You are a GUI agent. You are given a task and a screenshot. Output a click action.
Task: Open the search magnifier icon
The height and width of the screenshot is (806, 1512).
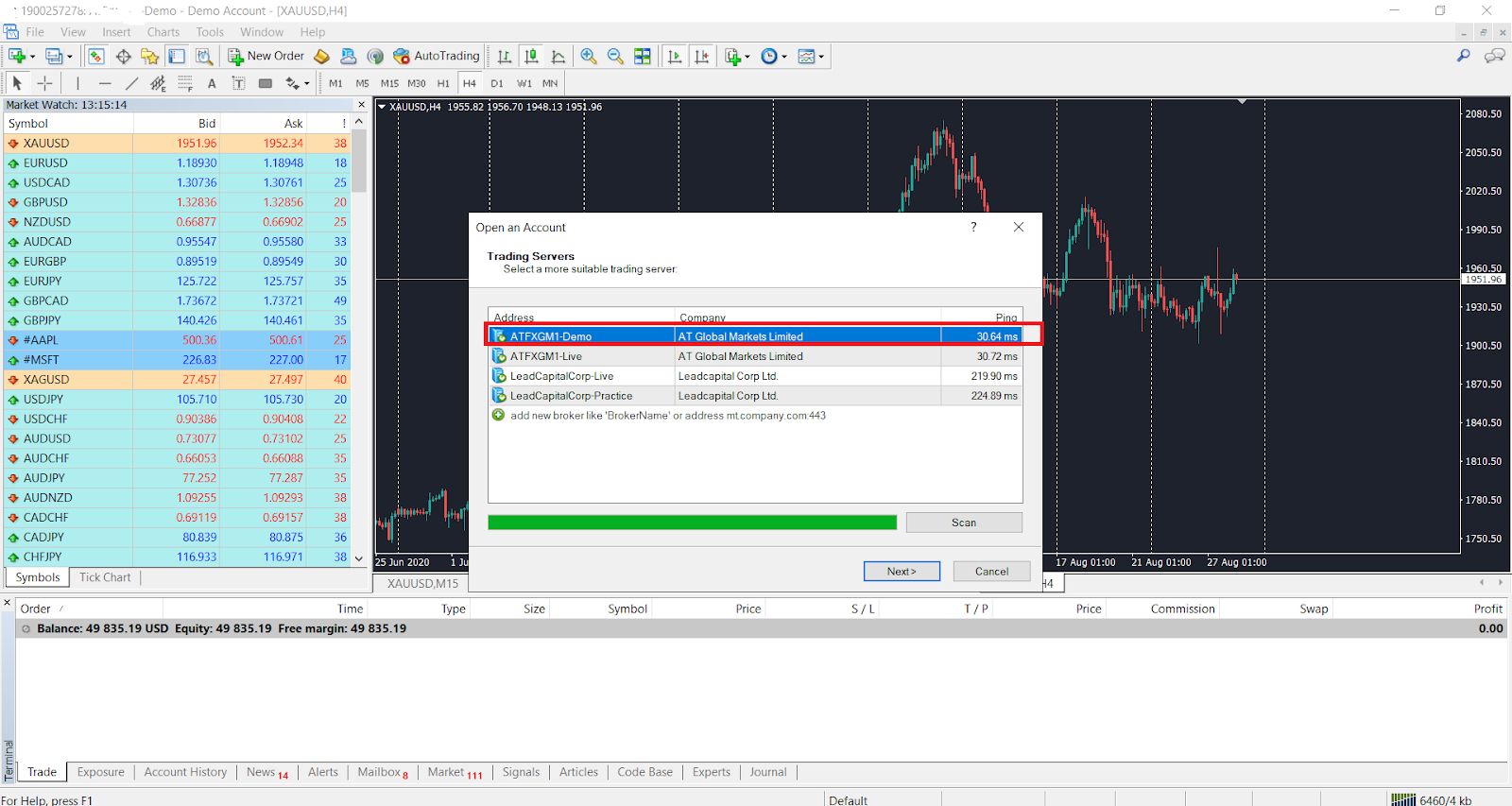pyautogui.click(x=1464, y=57)
